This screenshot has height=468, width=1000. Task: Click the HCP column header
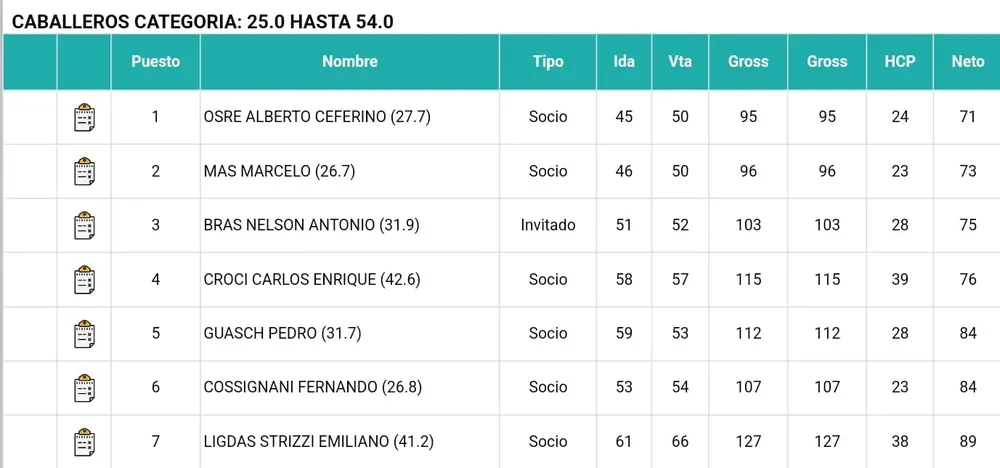coord(900,62)
